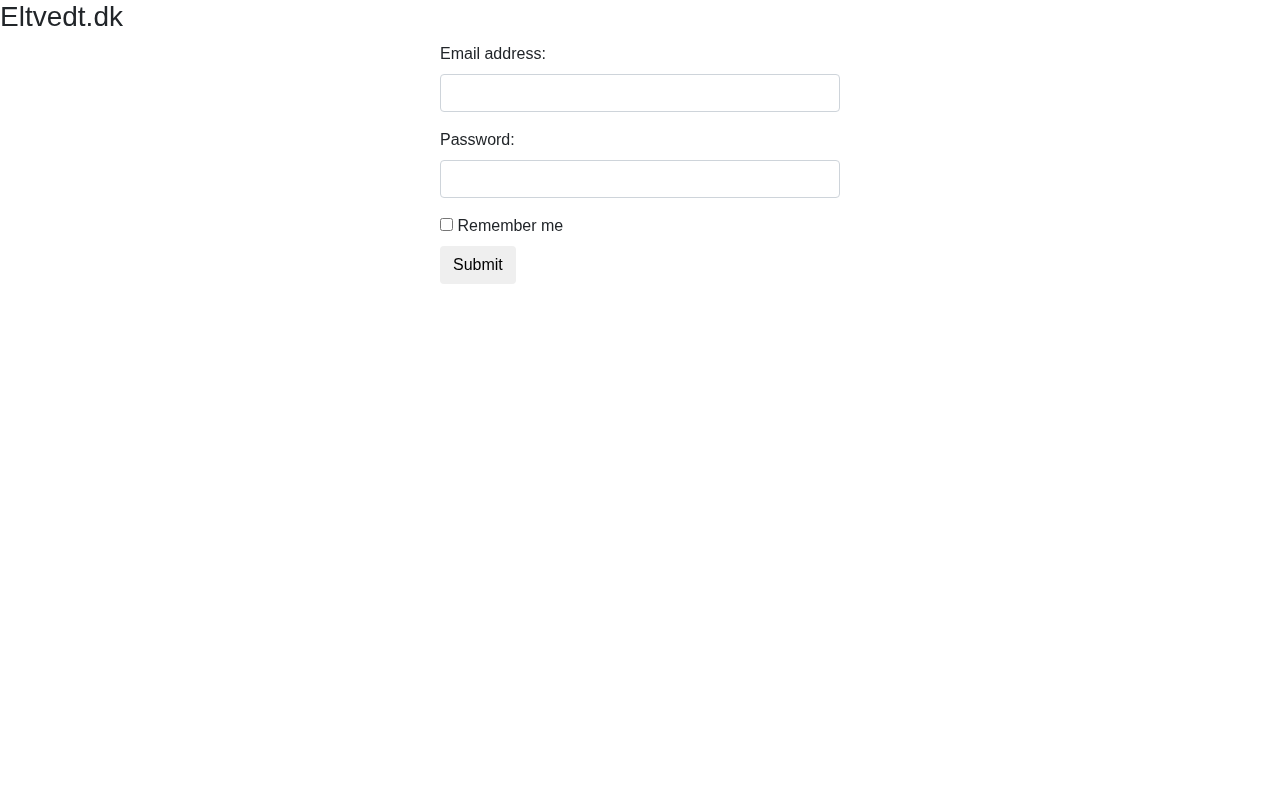Focus the text box under Email address
The height and width of the screenshot is (800, 1280).
pos(639,93)
